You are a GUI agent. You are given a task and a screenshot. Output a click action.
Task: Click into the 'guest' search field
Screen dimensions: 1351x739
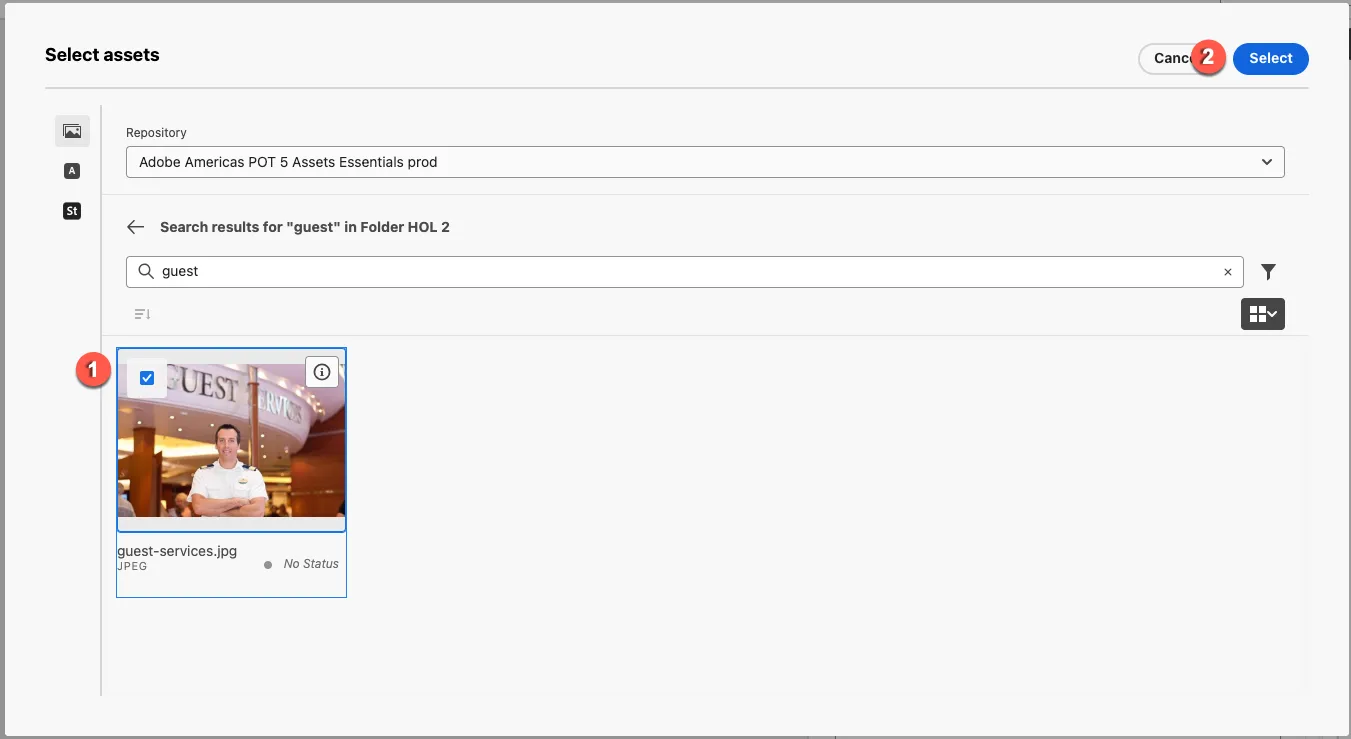[x=685, y=271]
